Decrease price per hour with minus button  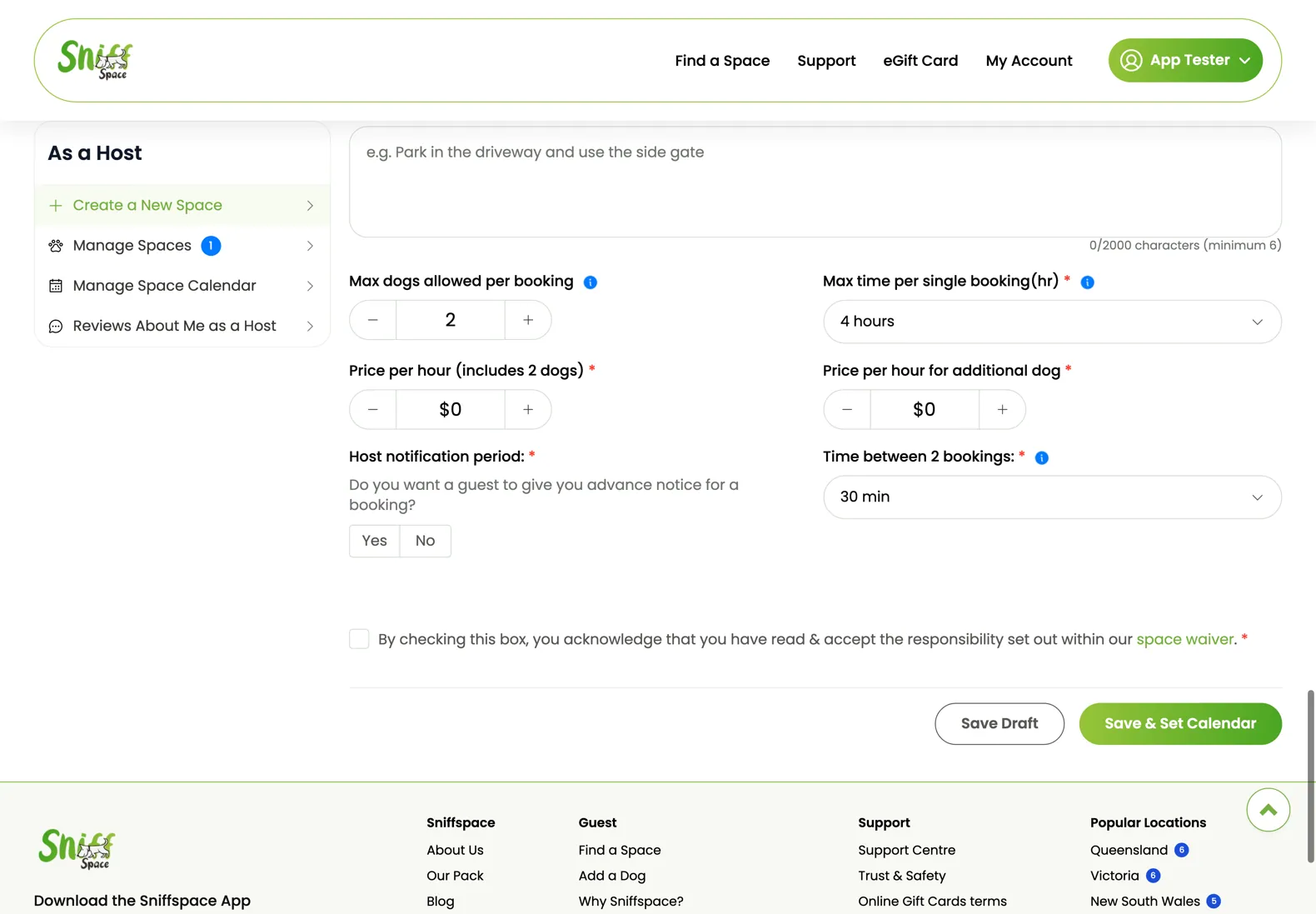(373, 409)
